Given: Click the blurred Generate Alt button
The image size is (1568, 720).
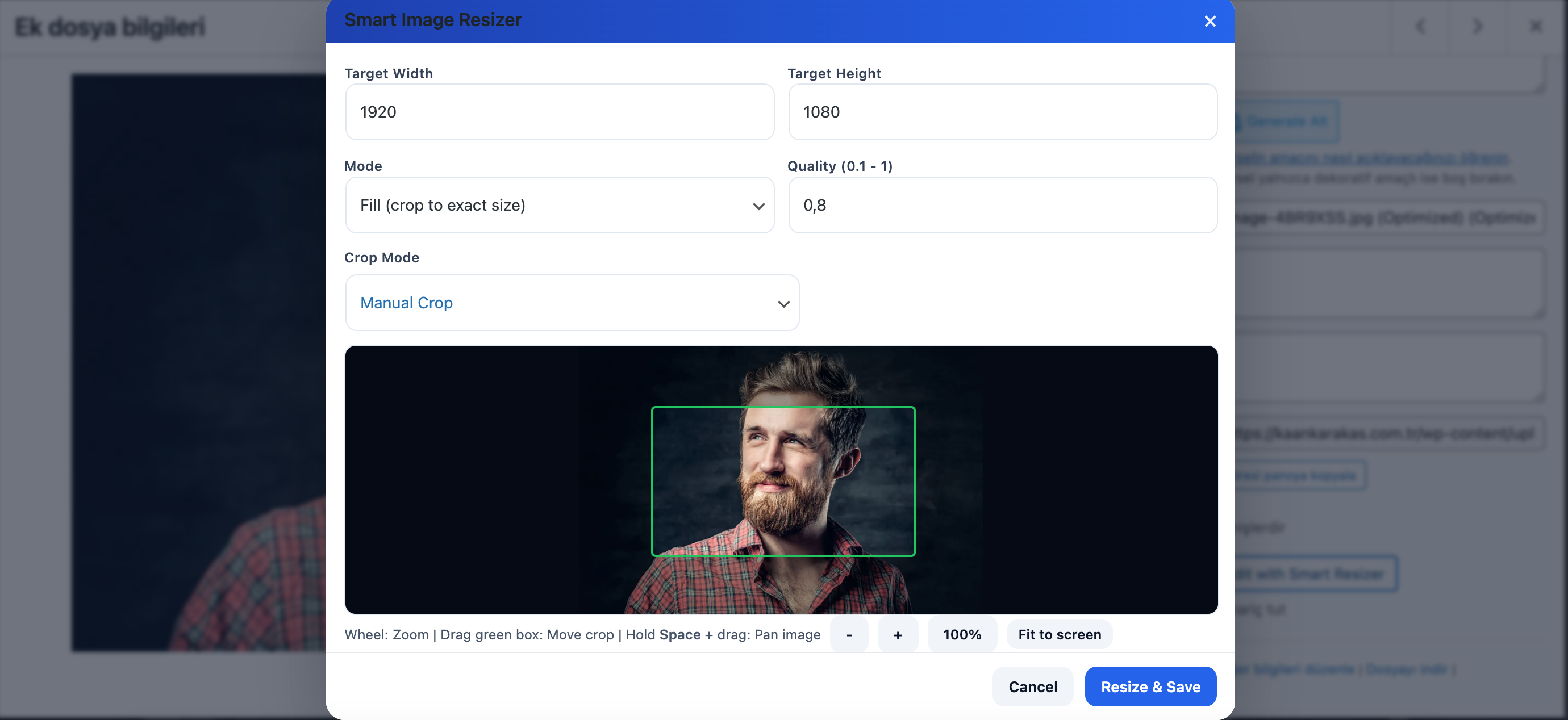Looking at the screenshot, I should tap(1286, 121).
